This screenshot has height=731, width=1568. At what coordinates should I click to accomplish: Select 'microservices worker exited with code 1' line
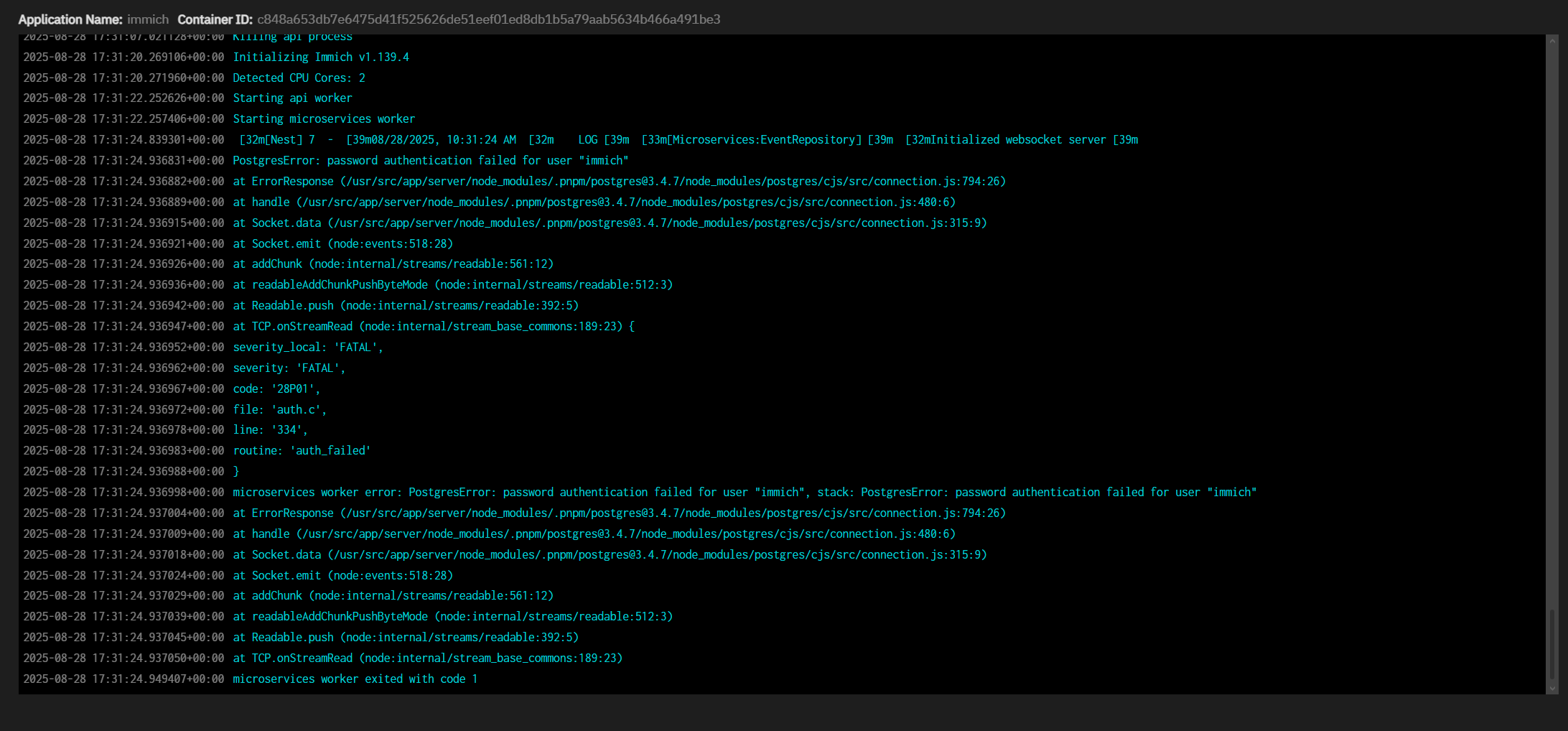coord(355,679)
